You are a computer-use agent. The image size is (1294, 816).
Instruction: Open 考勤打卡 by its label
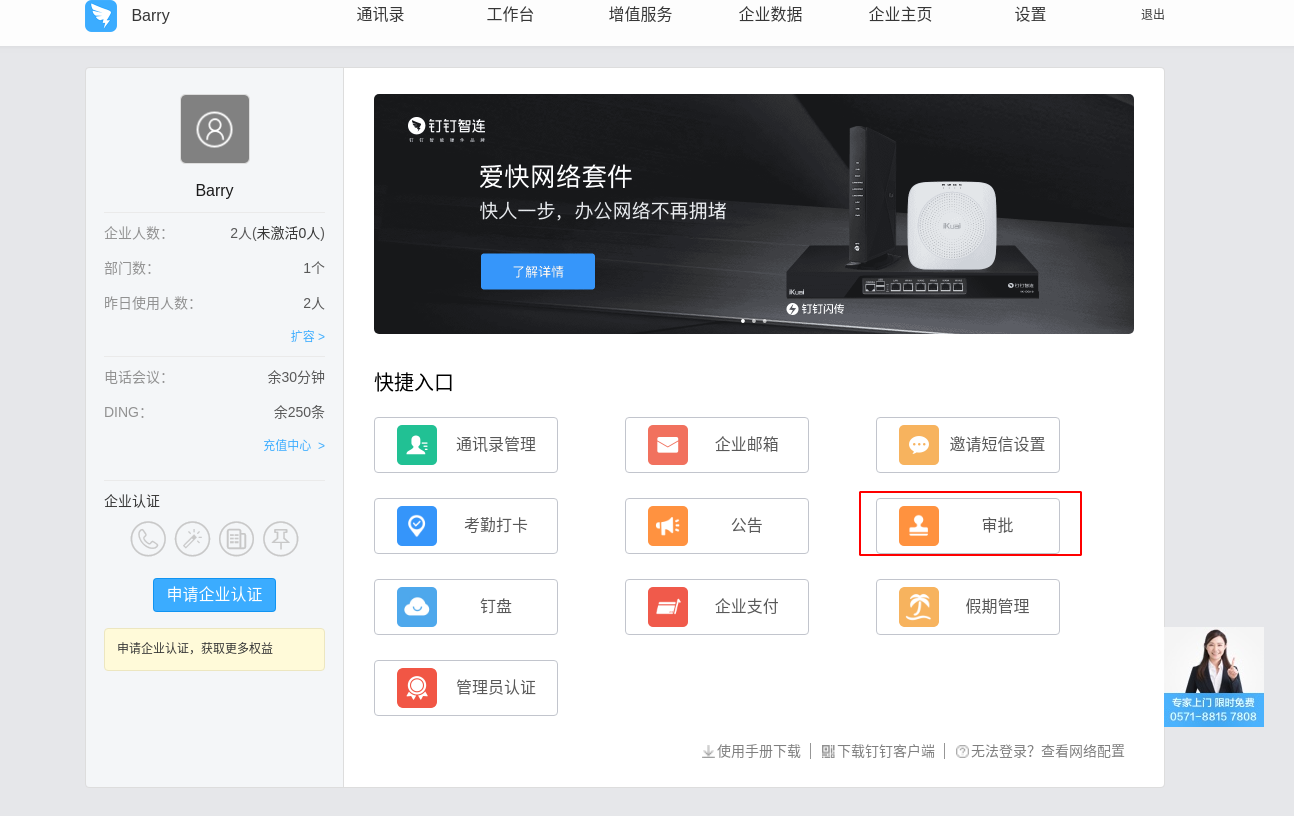pos(496,526)
